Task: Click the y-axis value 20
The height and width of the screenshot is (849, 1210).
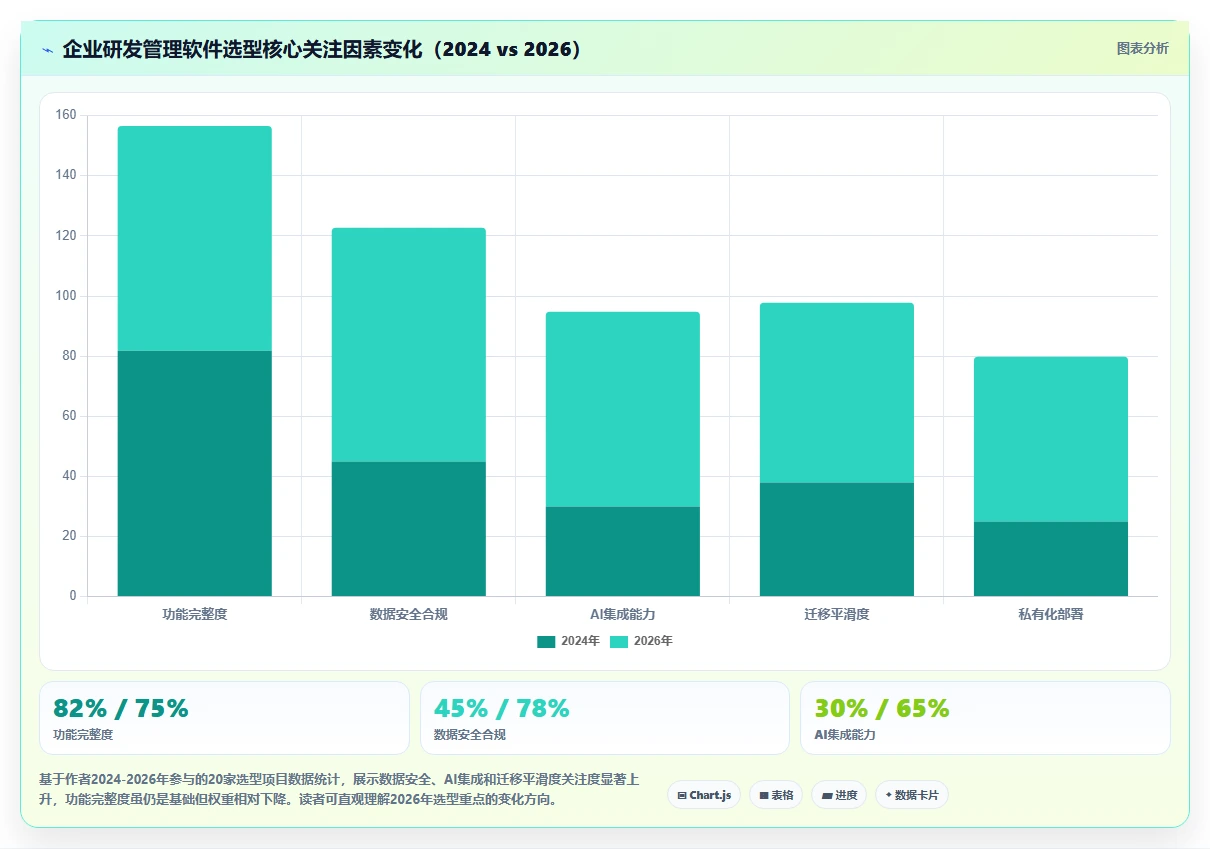Action: (69, 536)
